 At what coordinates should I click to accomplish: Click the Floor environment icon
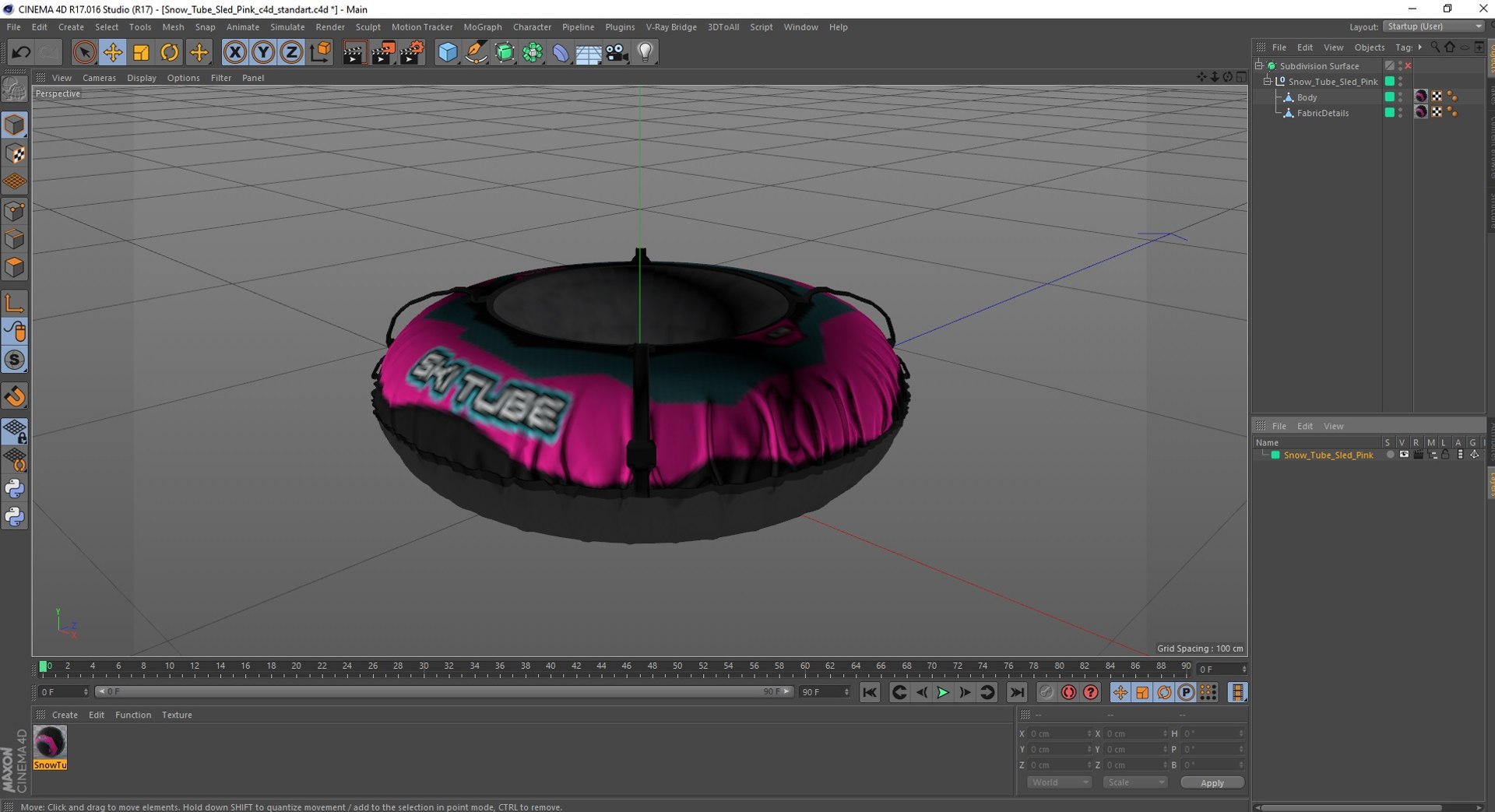tap(589, 52)
